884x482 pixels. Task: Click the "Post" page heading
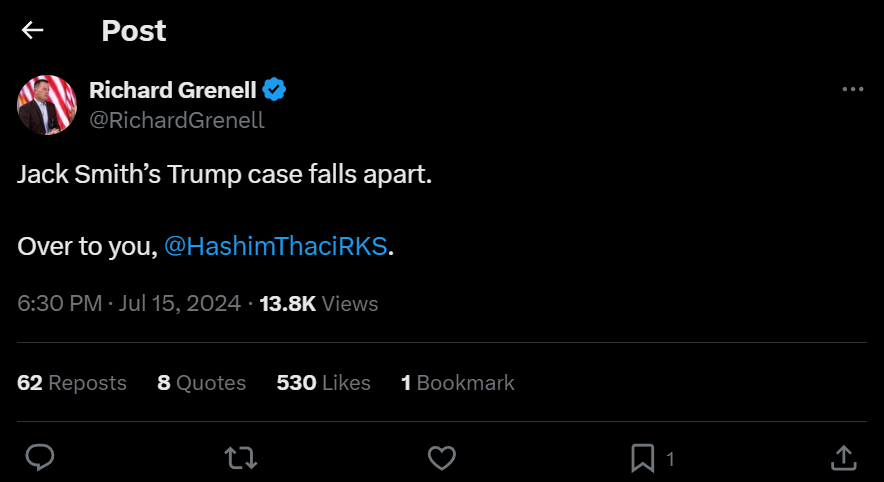click(134, 31)
